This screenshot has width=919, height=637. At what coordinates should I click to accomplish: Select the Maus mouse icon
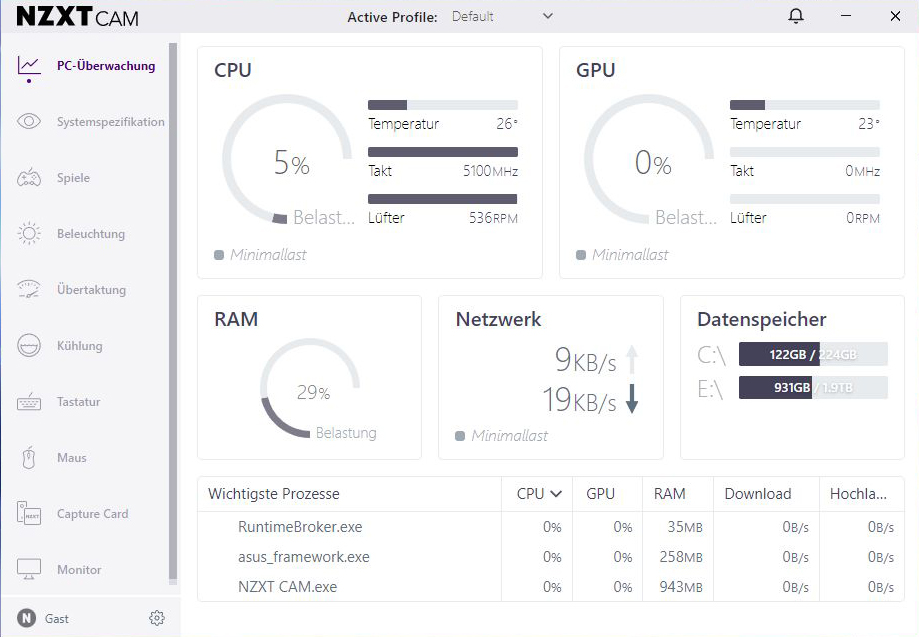[x=29, y=458]
